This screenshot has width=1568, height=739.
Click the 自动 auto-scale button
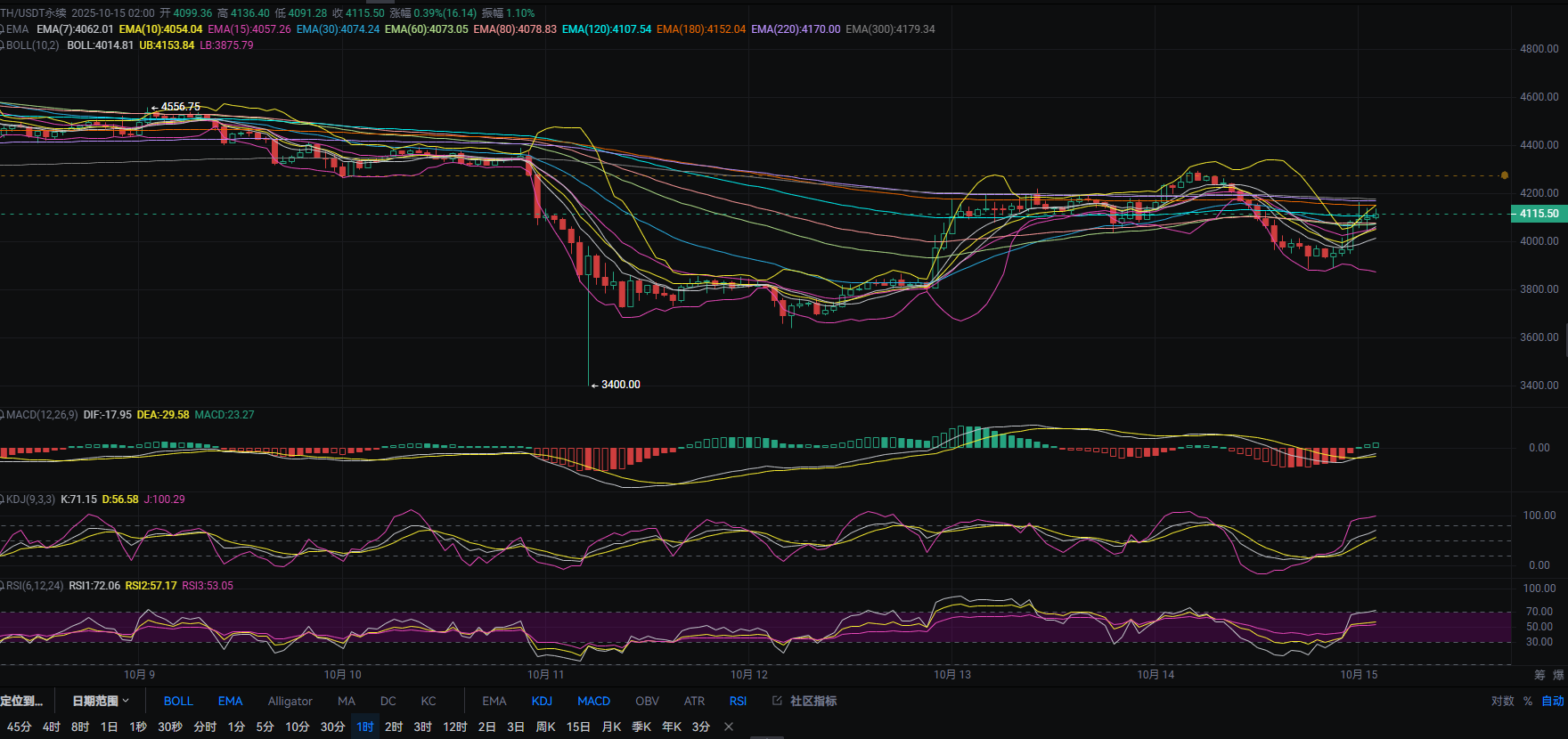pos(1553,701)
